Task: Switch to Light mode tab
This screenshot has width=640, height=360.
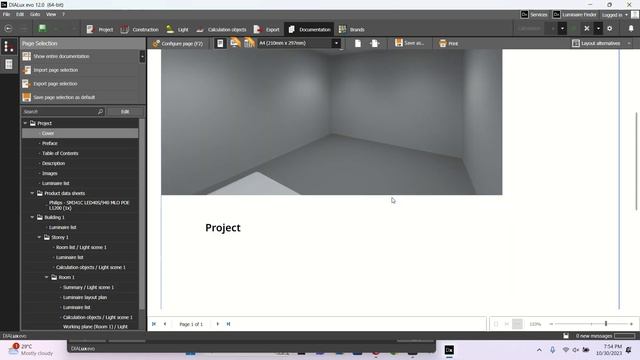Action: pyautogui.click(x=177, y=29)
